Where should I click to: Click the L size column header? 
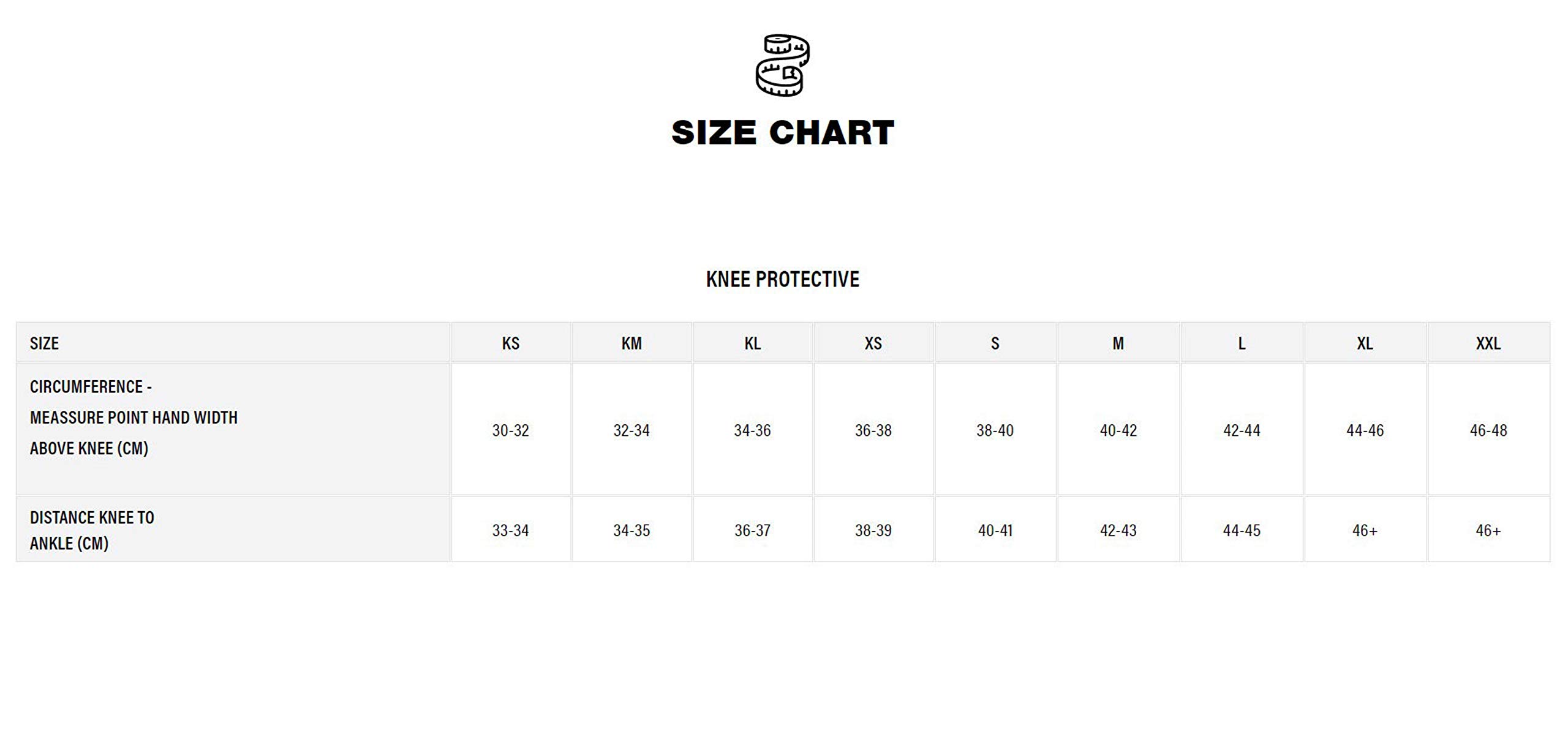[x=1242, y=343]
